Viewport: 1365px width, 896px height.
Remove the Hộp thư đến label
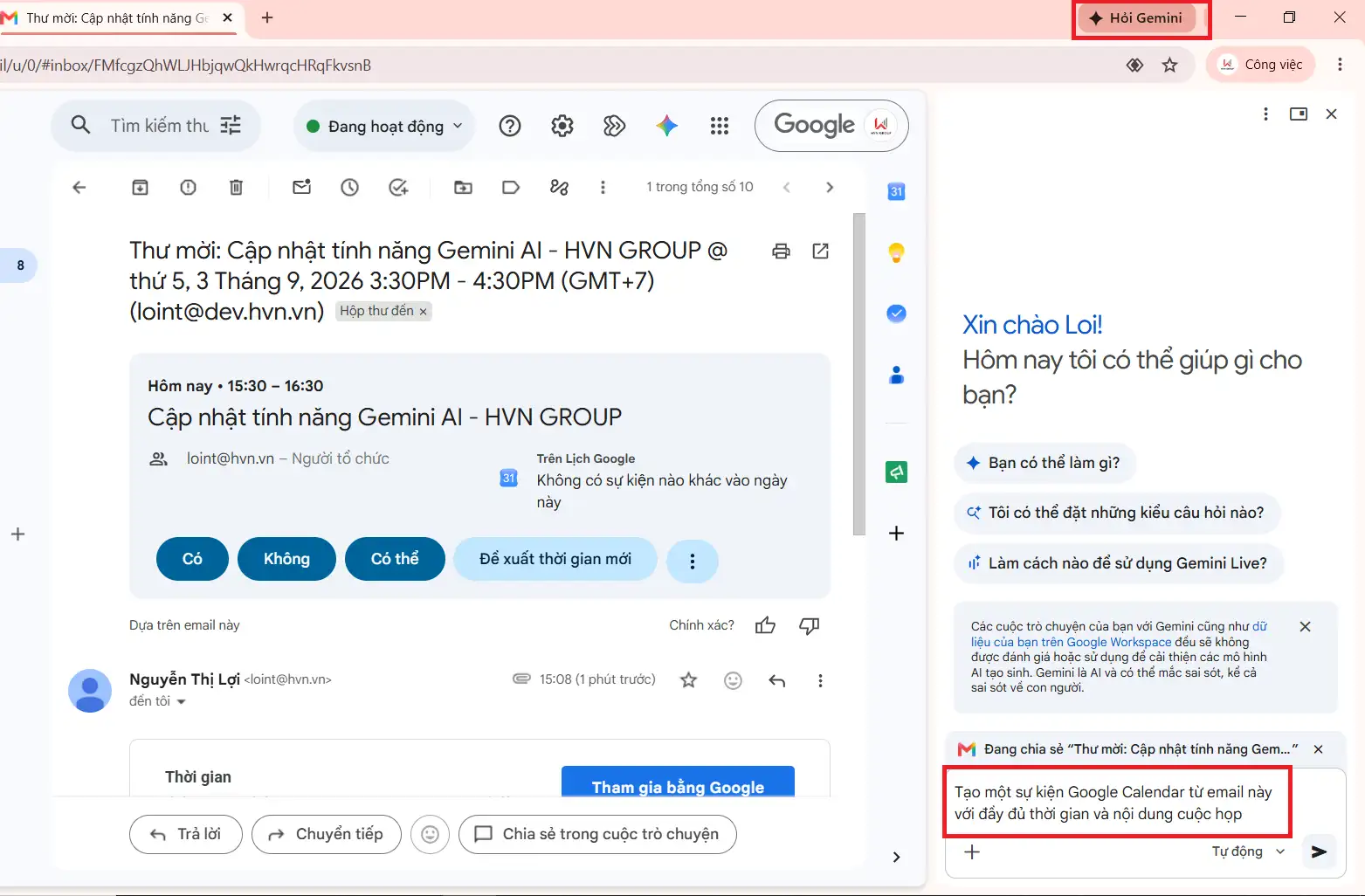click(423, 312)
